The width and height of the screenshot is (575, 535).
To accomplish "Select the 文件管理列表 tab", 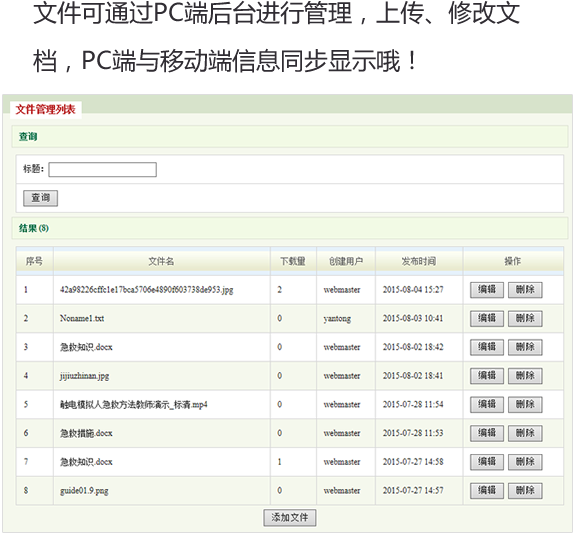I will [x=45, y=109].
